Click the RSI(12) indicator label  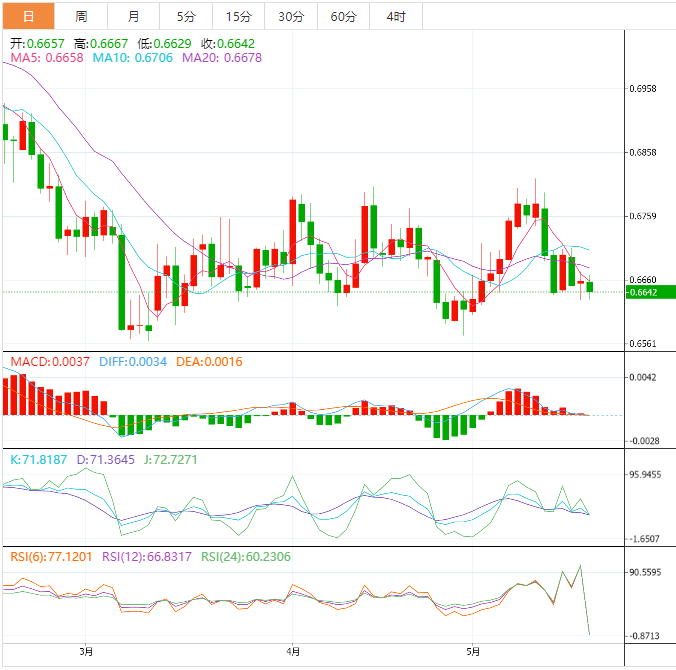pyautogui.click(x=147, y=556)
